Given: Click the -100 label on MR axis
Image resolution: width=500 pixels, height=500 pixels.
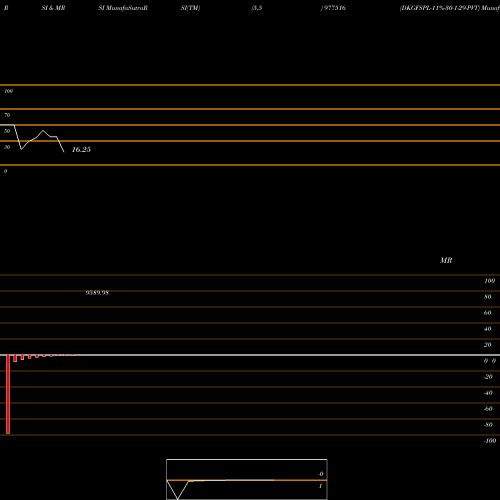Looking at the screenshot, I should (x=490, y=441).
